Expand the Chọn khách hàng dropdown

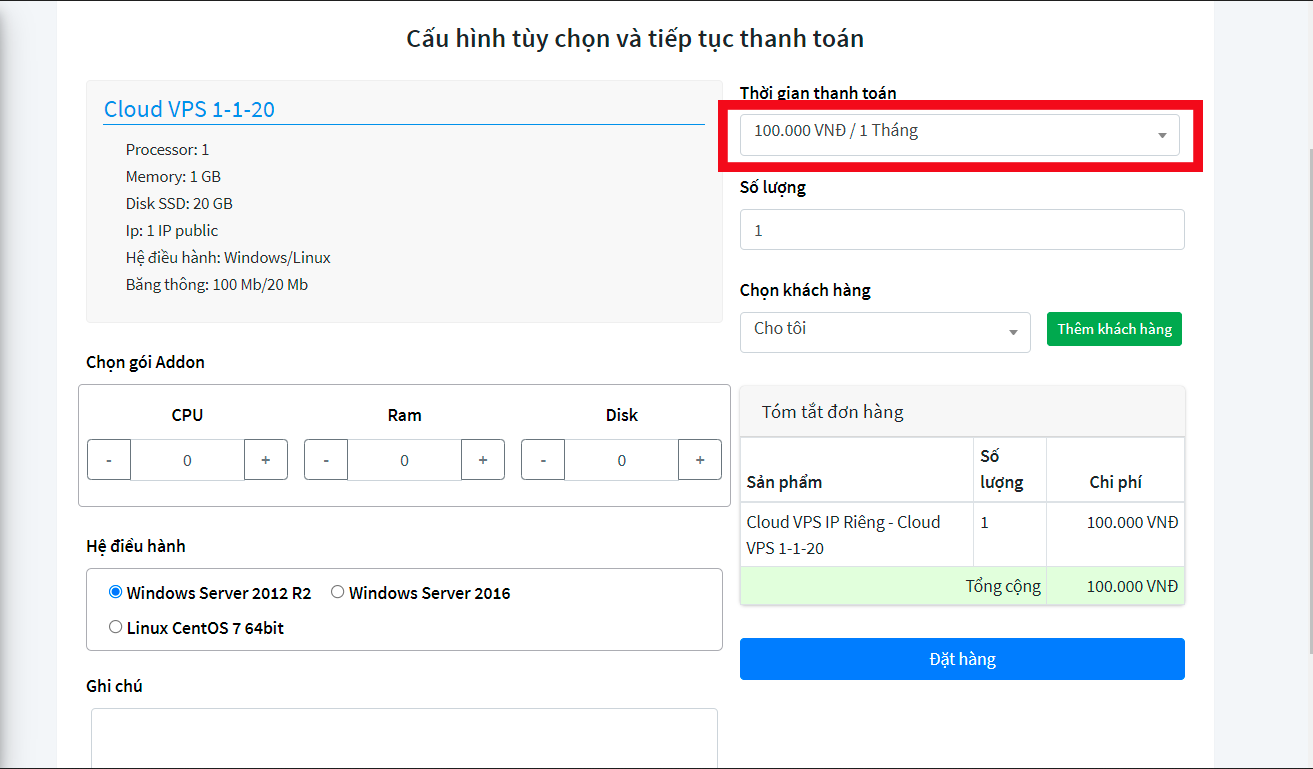click(885, 332)
